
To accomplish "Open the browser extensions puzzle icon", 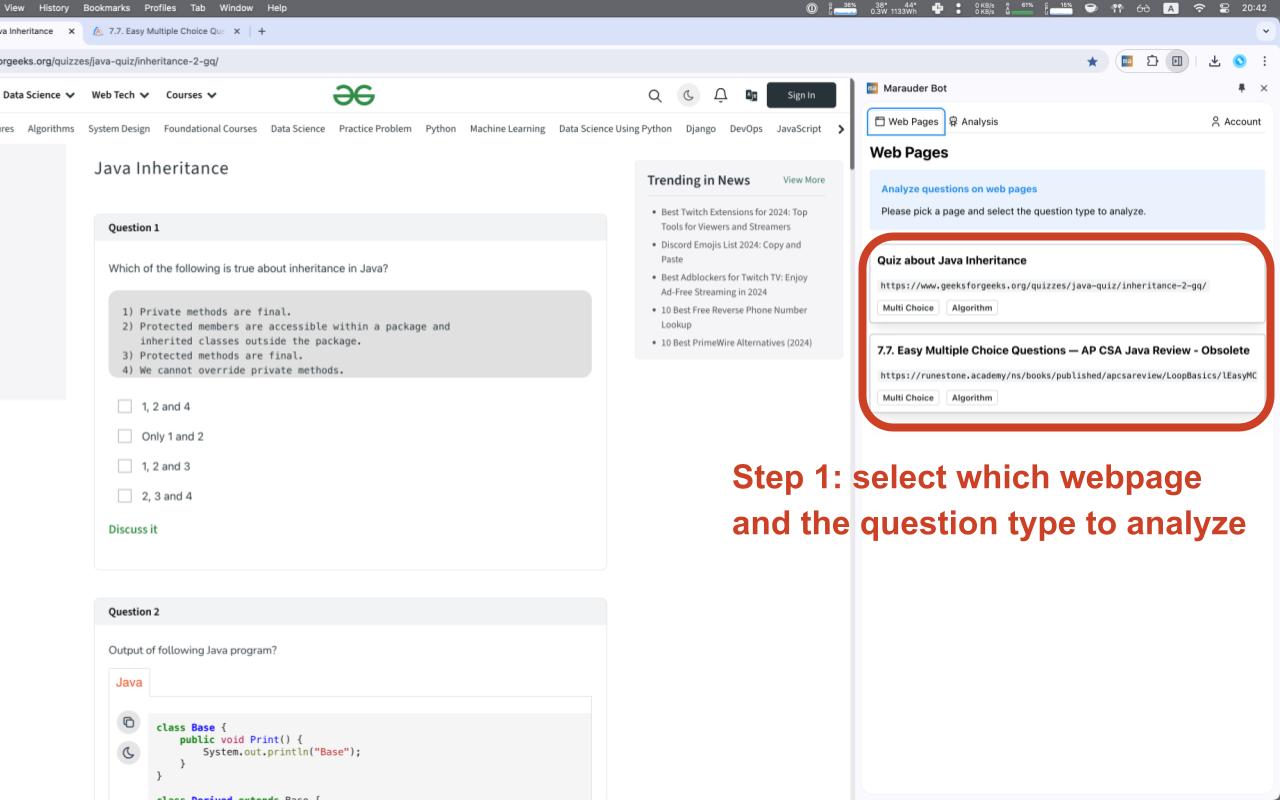I will [x=1151, y=61].
